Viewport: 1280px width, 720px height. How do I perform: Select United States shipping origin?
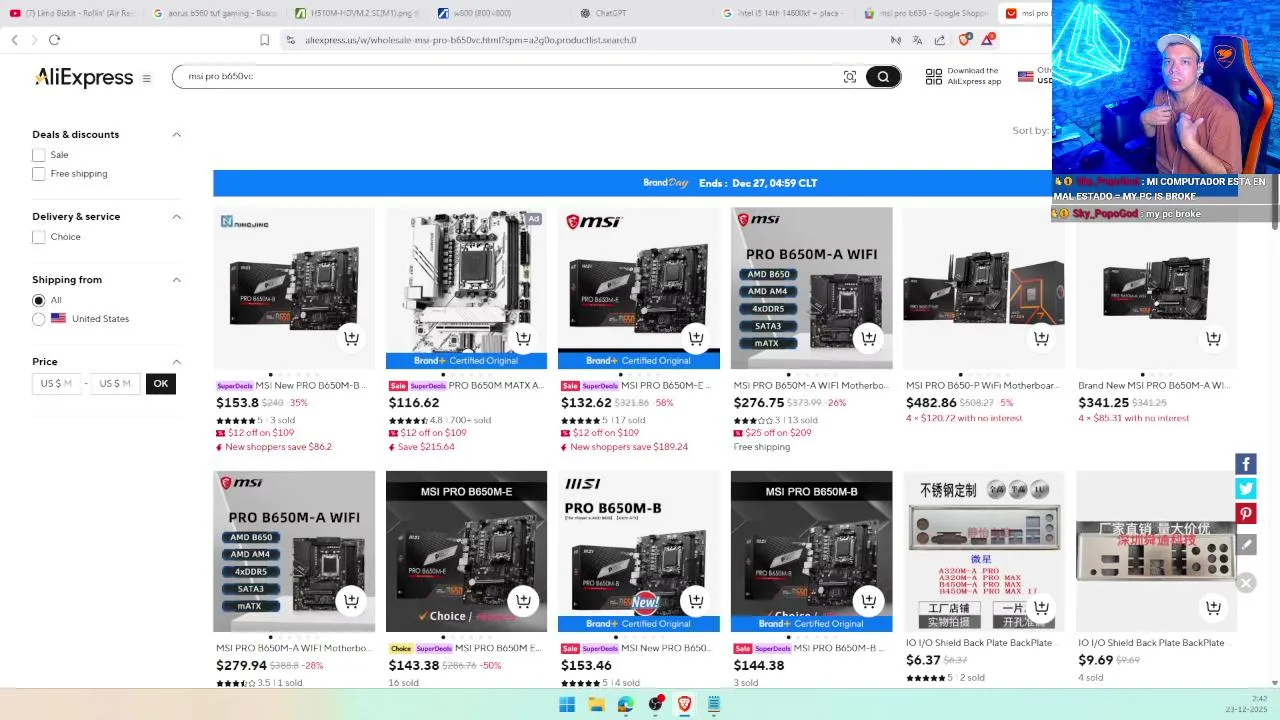click(x=38, y=319)
